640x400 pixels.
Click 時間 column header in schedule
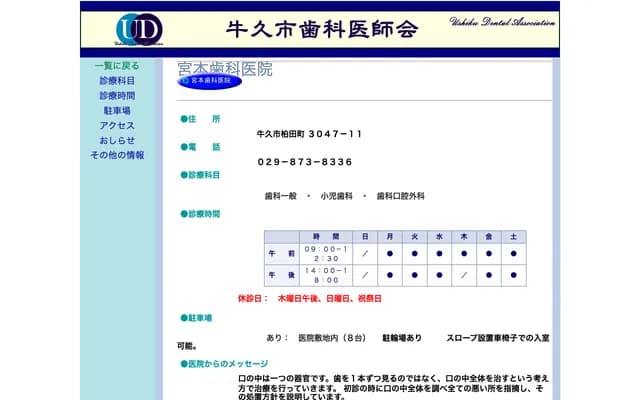[326, 237]
